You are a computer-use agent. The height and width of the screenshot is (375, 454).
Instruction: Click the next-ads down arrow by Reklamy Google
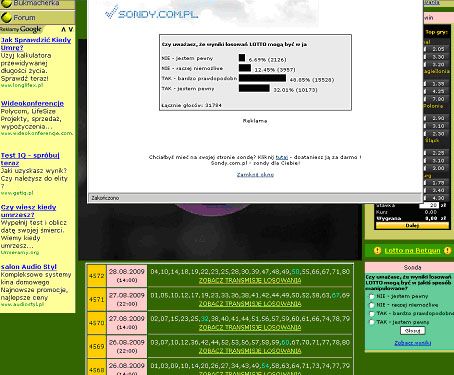tap(71, 29)
